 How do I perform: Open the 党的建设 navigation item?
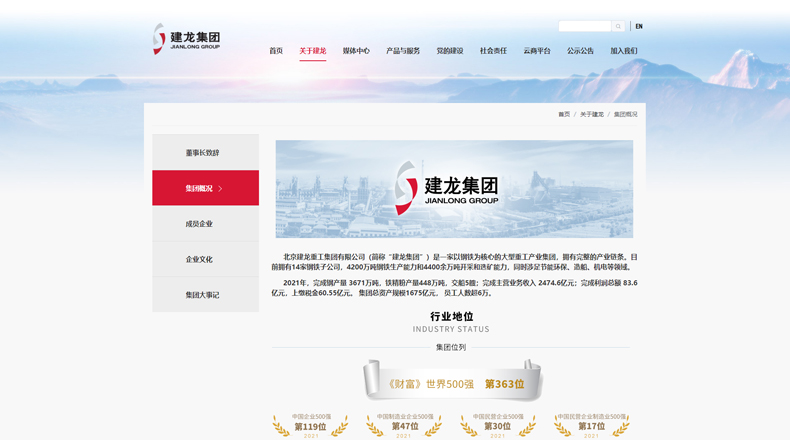[449, 51]
